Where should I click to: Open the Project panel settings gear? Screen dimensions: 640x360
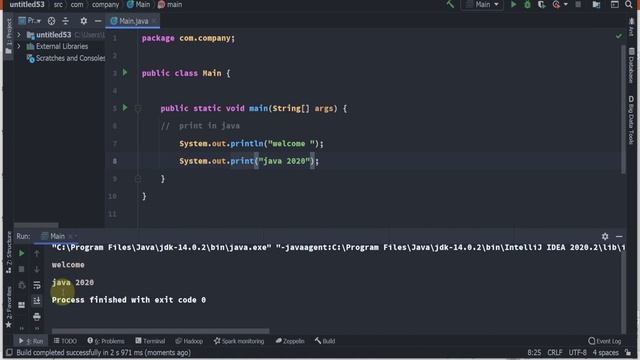[x=84, y=21]
